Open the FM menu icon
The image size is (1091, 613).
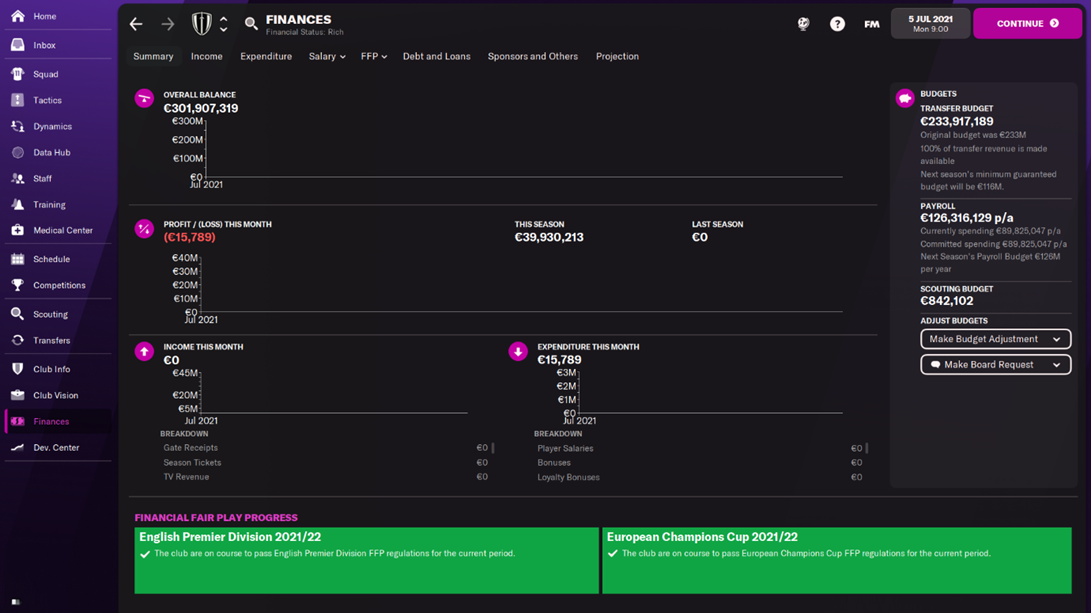tap(872, 24)
